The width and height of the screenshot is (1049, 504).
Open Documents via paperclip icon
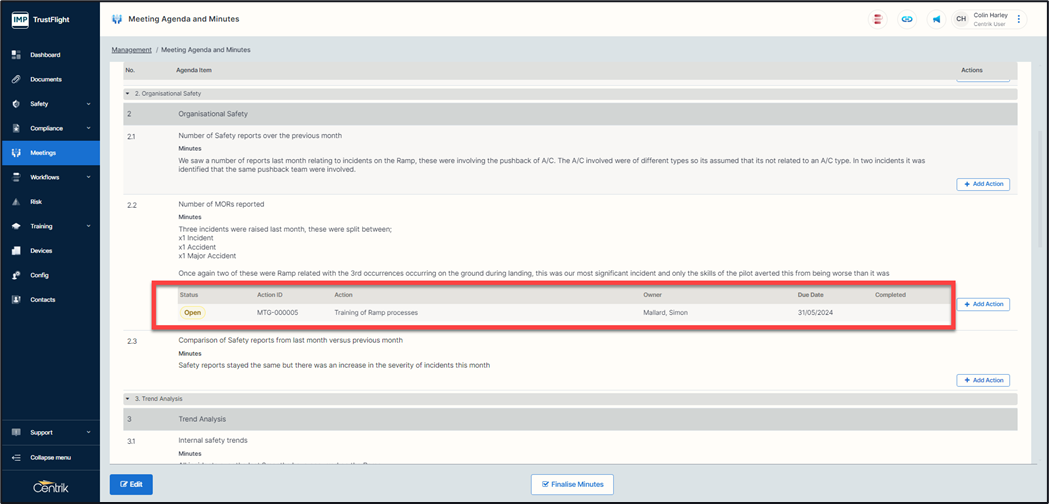(16, 79)
